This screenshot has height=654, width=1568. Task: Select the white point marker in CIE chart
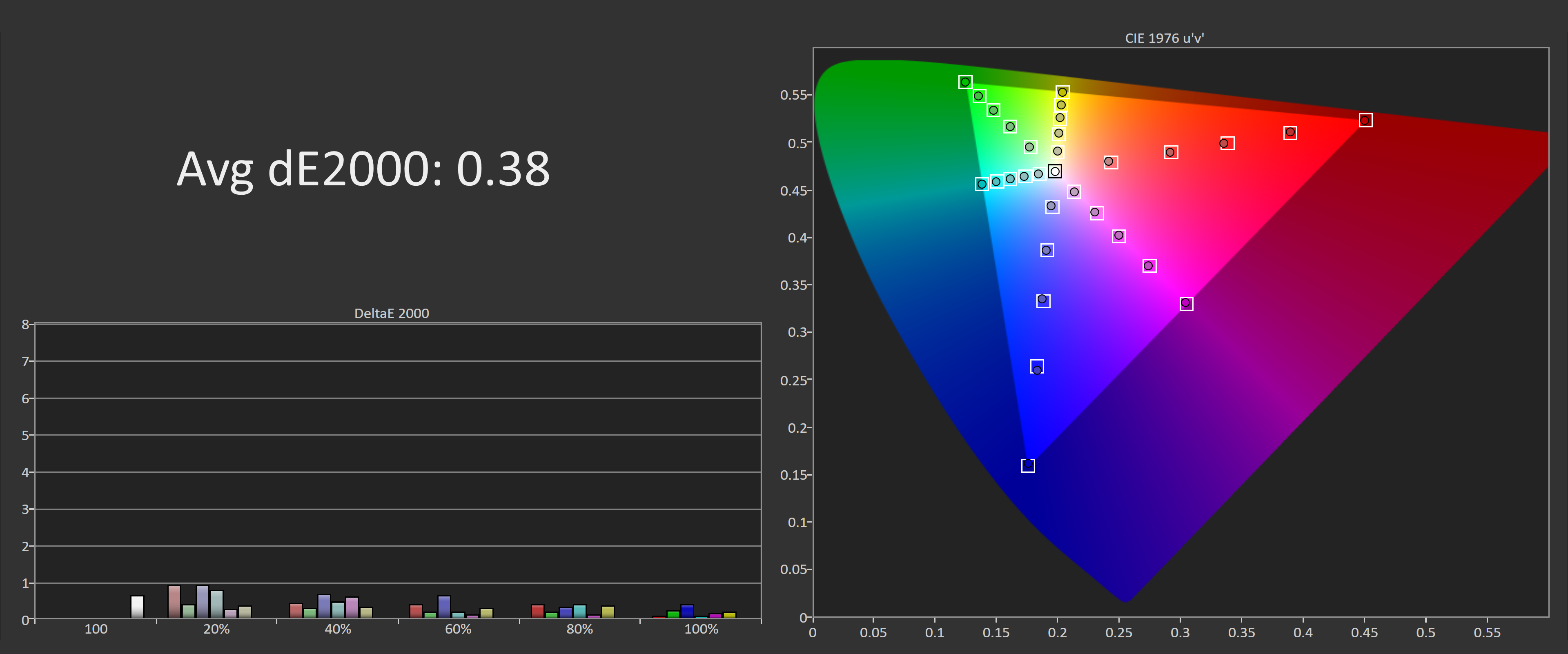coord(1055,171)
